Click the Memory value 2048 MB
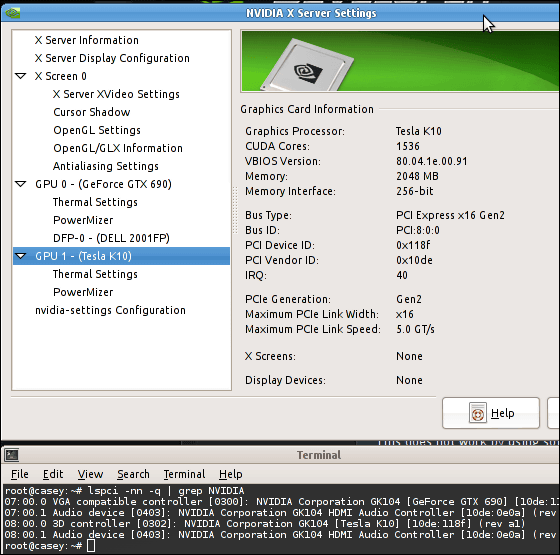 (417, 176)
